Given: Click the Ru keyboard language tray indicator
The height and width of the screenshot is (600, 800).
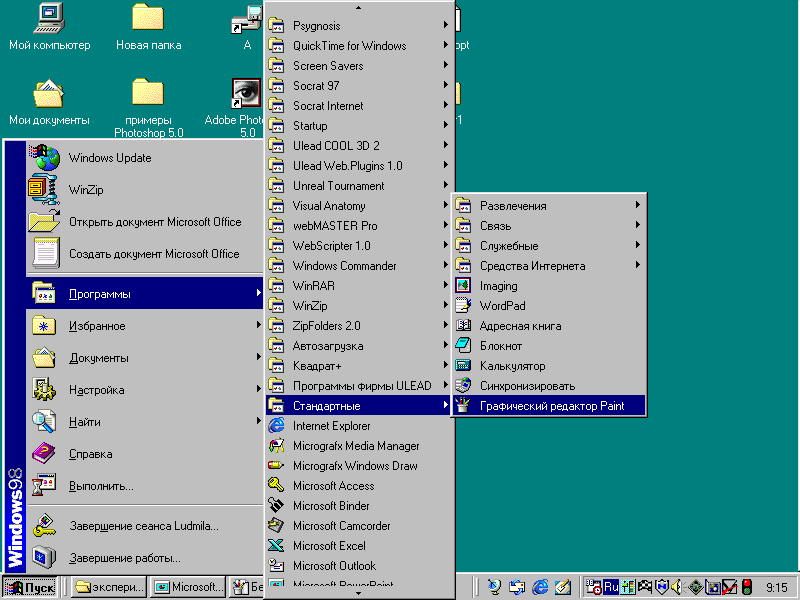Looking at the screenshot, I should click(611, 587).
